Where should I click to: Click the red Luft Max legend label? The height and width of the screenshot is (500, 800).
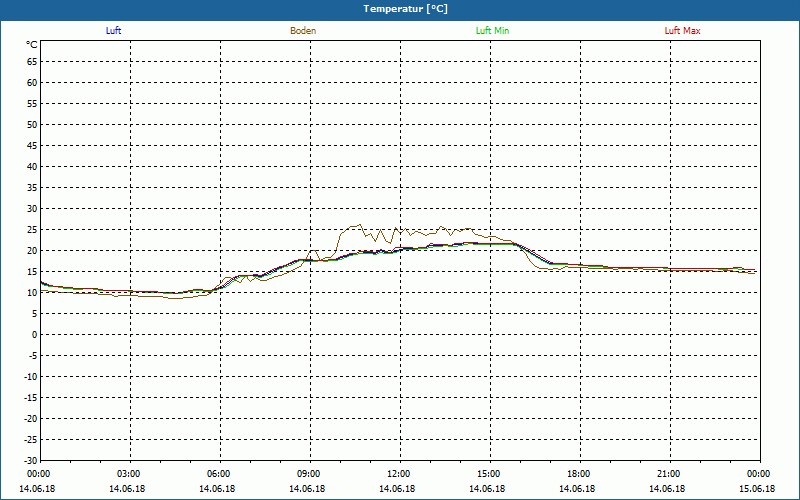pos(682,31)
